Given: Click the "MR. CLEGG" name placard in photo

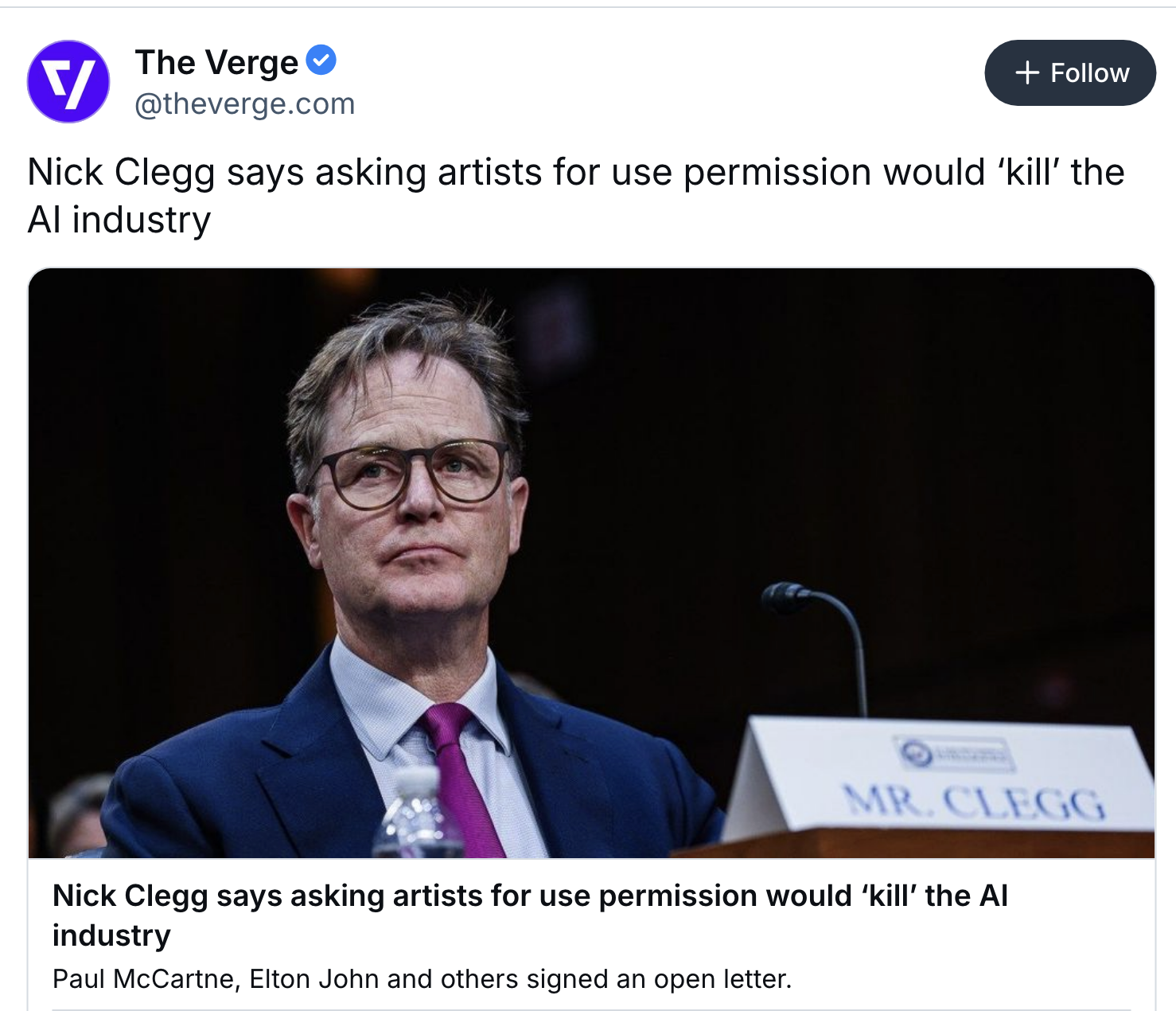Looking at the screenshot, I should [974, 801].
